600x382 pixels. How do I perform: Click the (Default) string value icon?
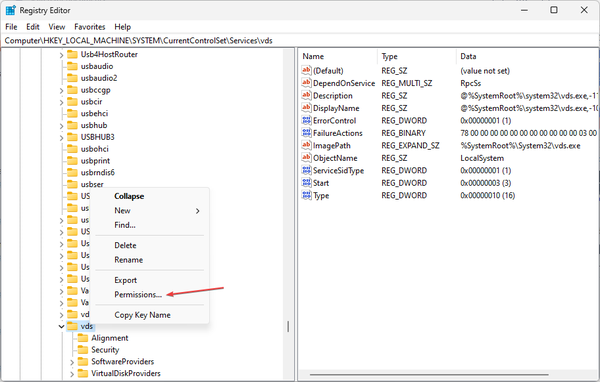click(x=306, y=70)
